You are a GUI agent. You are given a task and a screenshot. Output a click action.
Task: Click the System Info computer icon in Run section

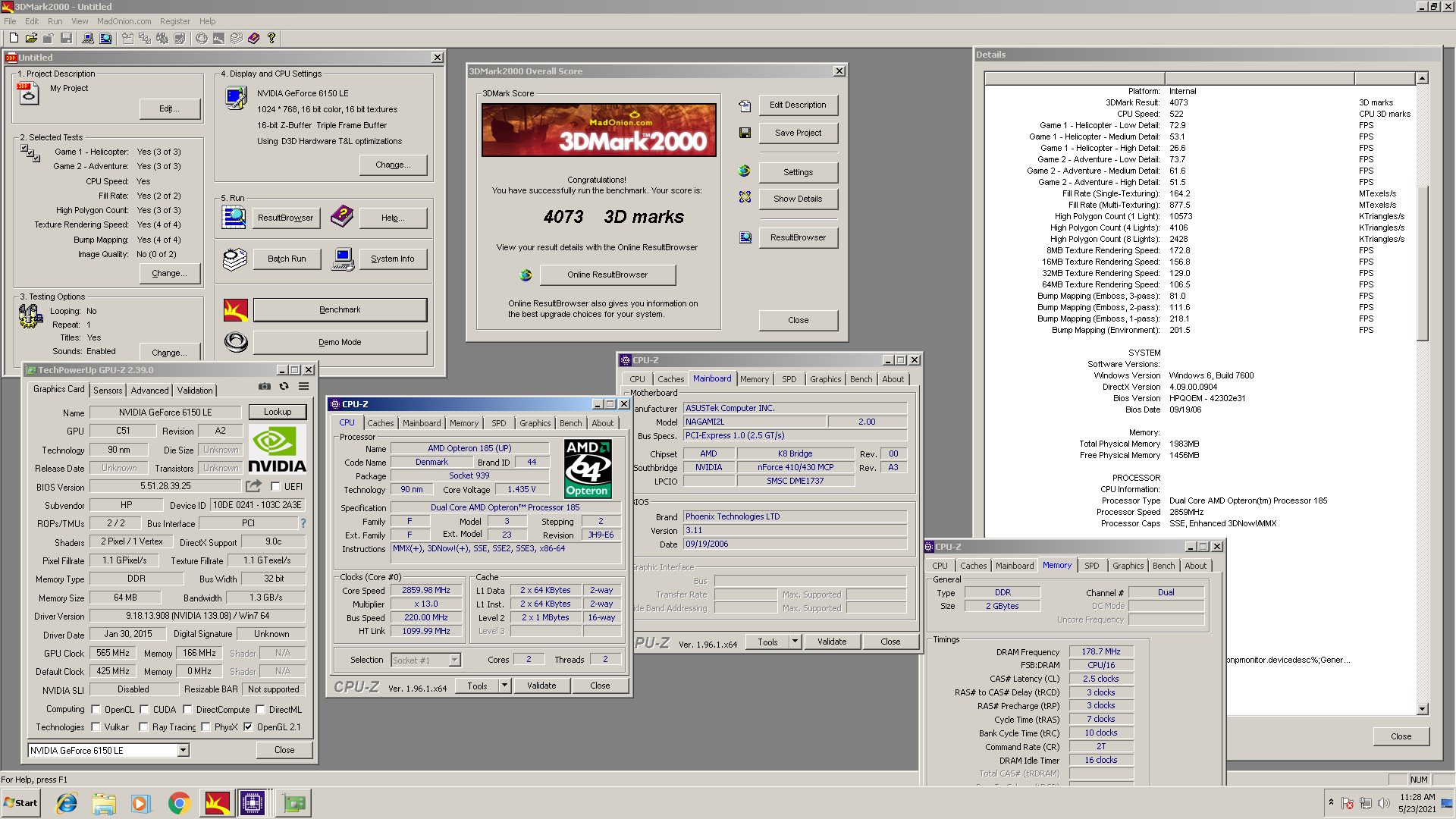[x=343, y=259]
